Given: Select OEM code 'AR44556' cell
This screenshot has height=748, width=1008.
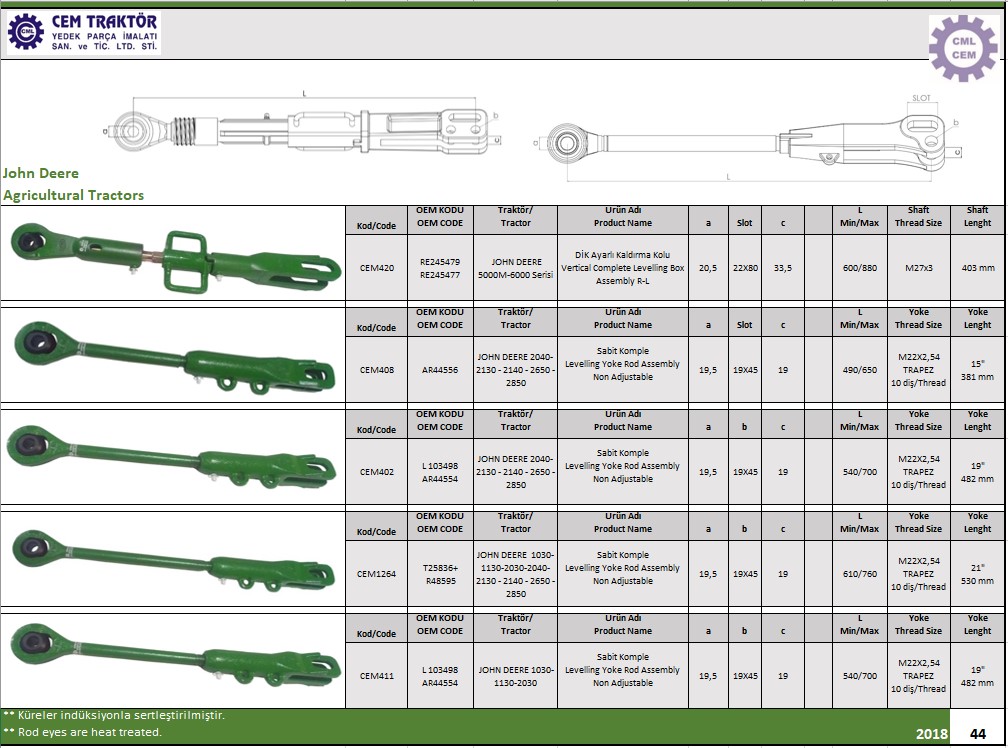Looking at the screenshot, I should click(440, 370).
